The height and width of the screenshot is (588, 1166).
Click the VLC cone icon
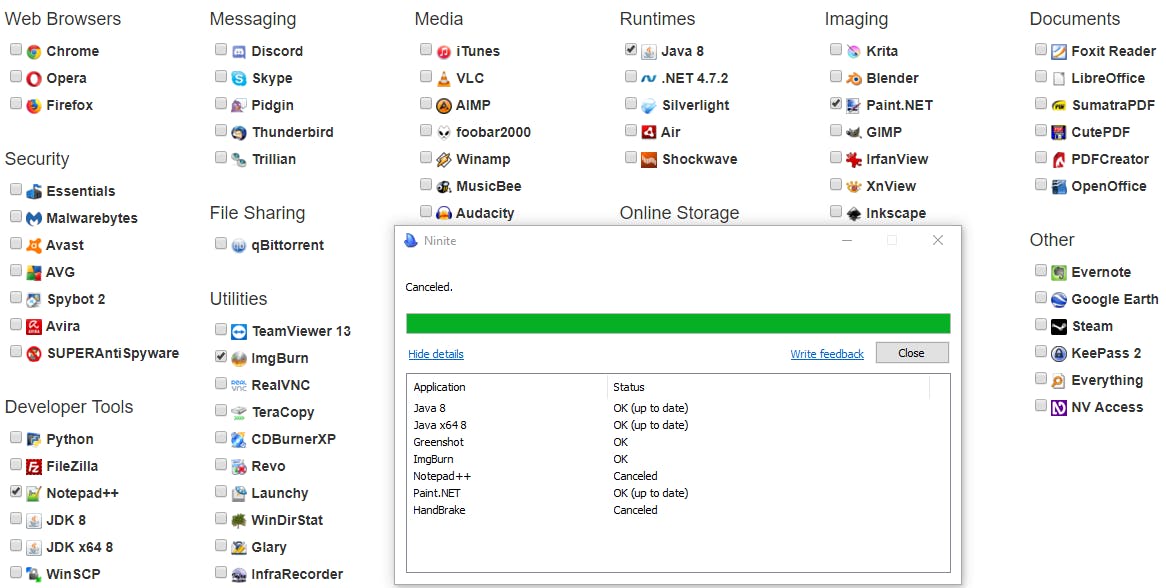click(444, 79)
